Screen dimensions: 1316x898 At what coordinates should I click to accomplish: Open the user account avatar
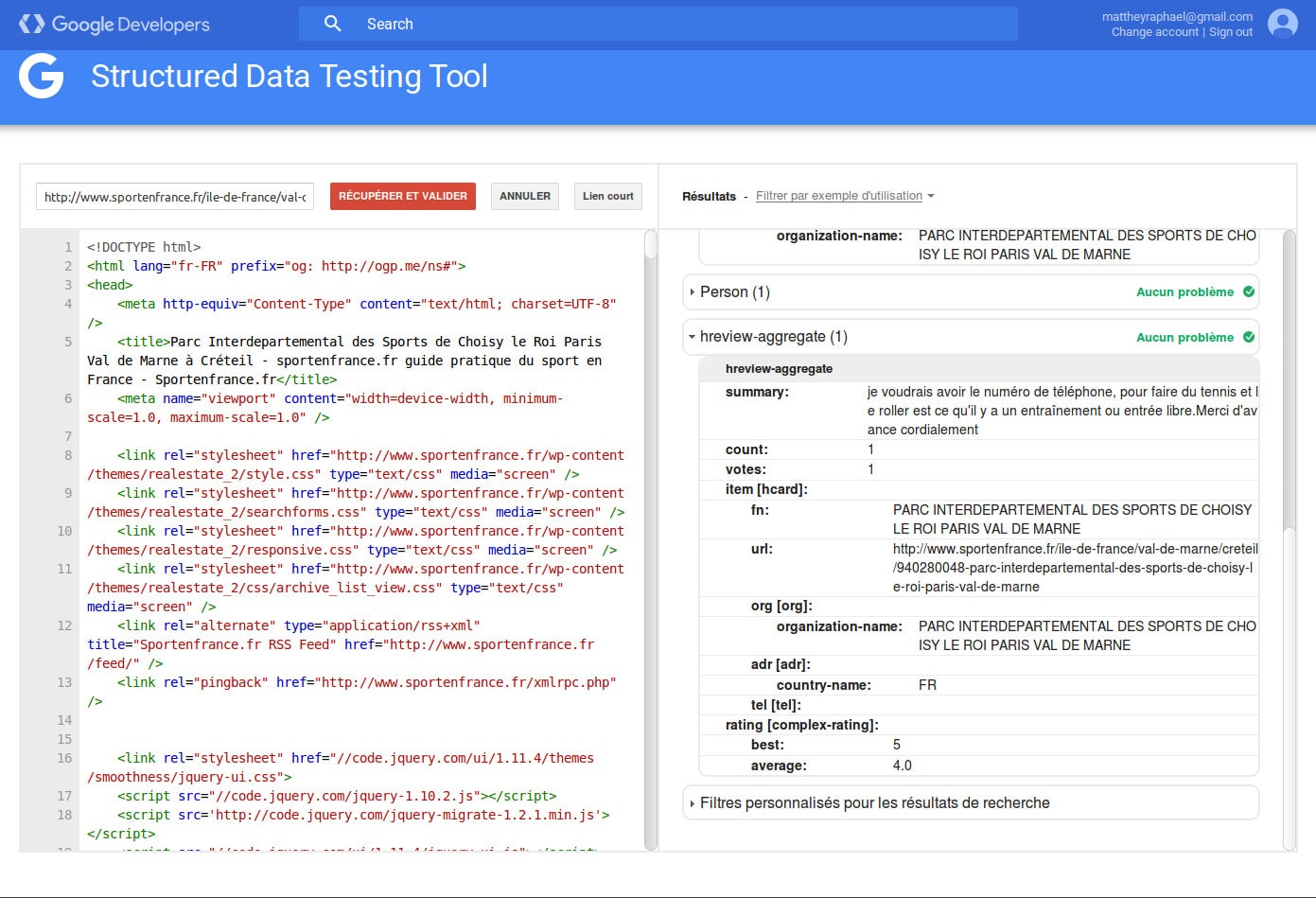(x=1282, y=24)
